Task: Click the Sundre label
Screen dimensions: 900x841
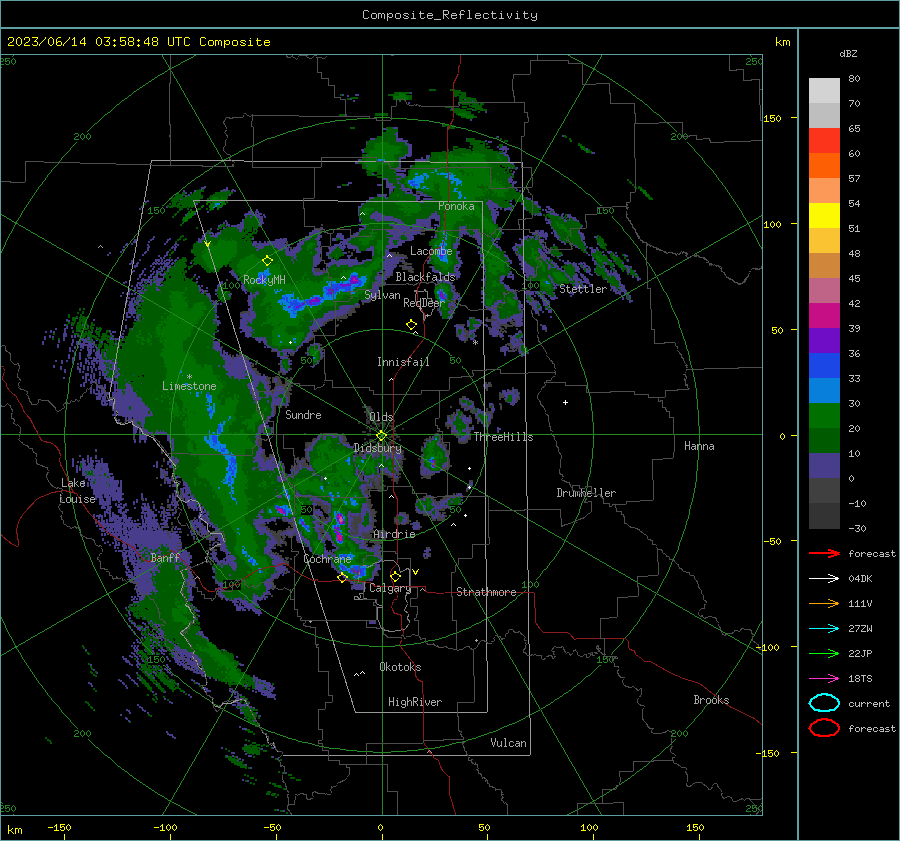Action: point(303,414)
